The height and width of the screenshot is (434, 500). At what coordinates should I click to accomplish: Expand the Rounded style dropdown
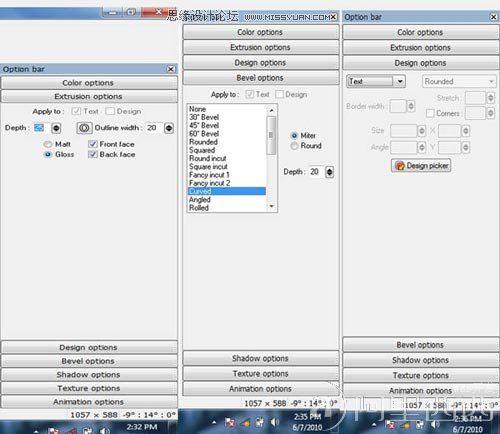459,82
